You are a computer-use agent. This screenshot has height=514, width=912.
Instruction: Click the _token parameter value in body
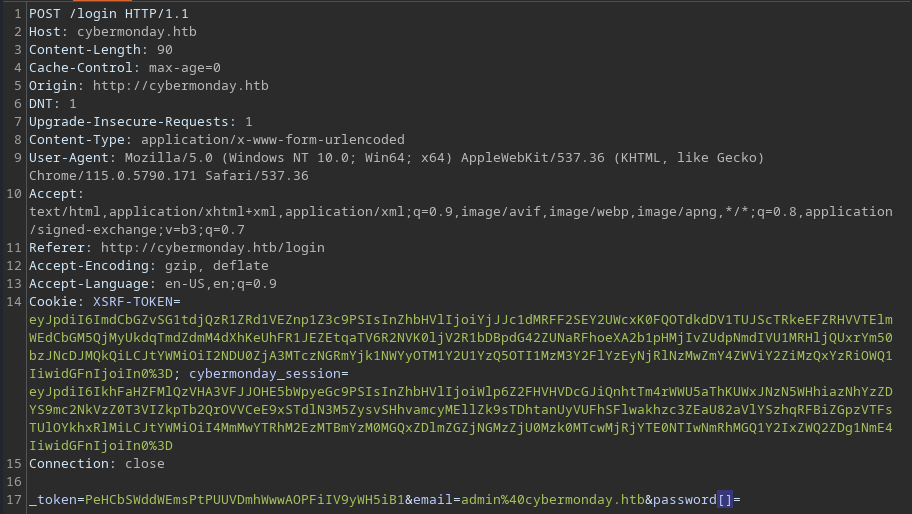click(245, 500)
